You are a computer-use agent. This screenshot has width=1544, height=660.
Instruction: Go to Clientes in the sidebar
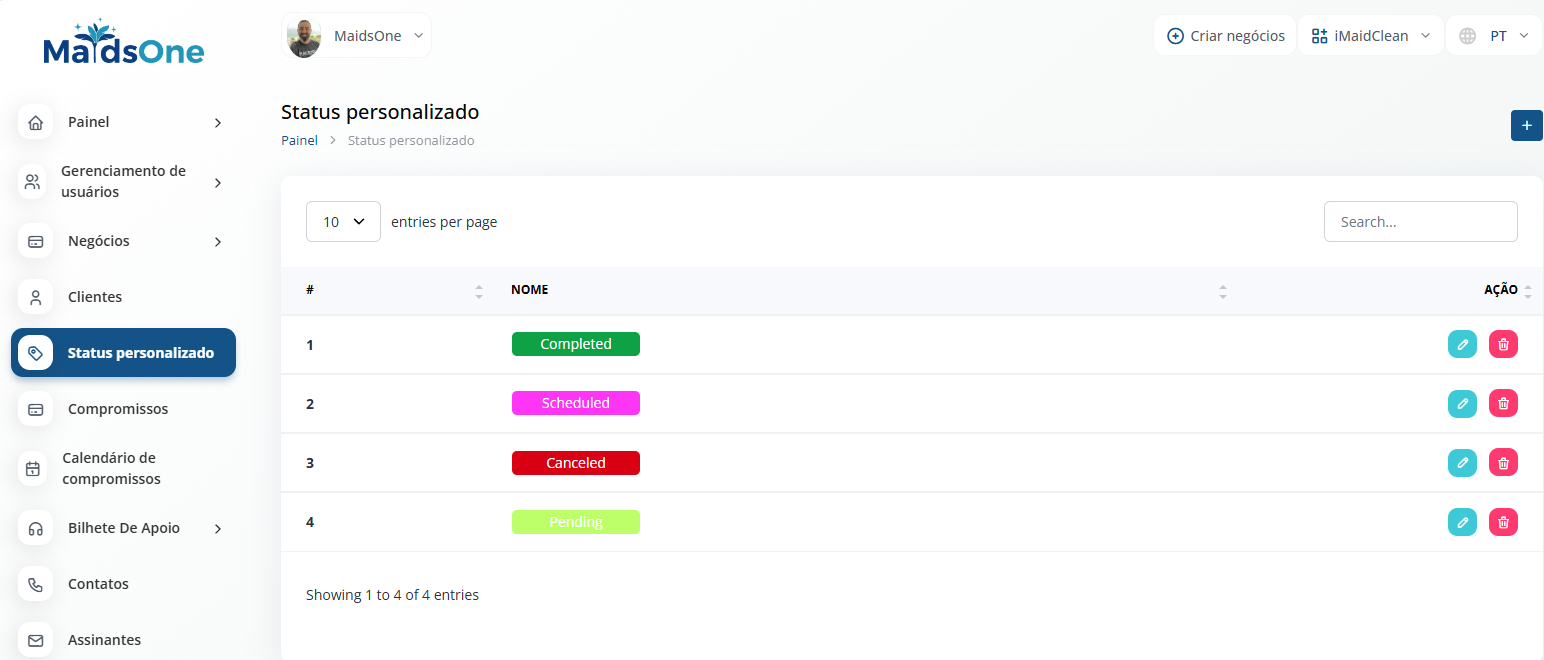95,297
